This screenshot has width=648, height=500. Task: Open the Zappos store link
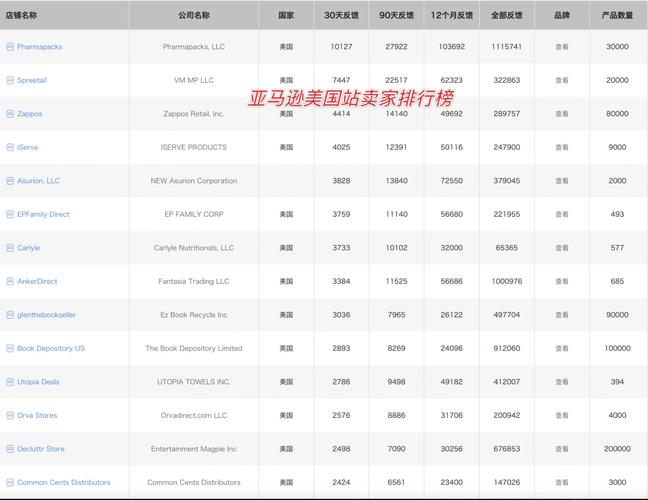(30, 114)
